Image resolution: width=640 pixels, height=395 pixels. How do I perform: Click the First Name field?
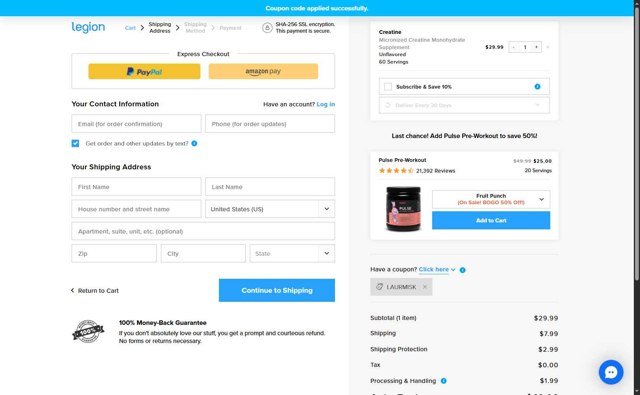[136, 186]
